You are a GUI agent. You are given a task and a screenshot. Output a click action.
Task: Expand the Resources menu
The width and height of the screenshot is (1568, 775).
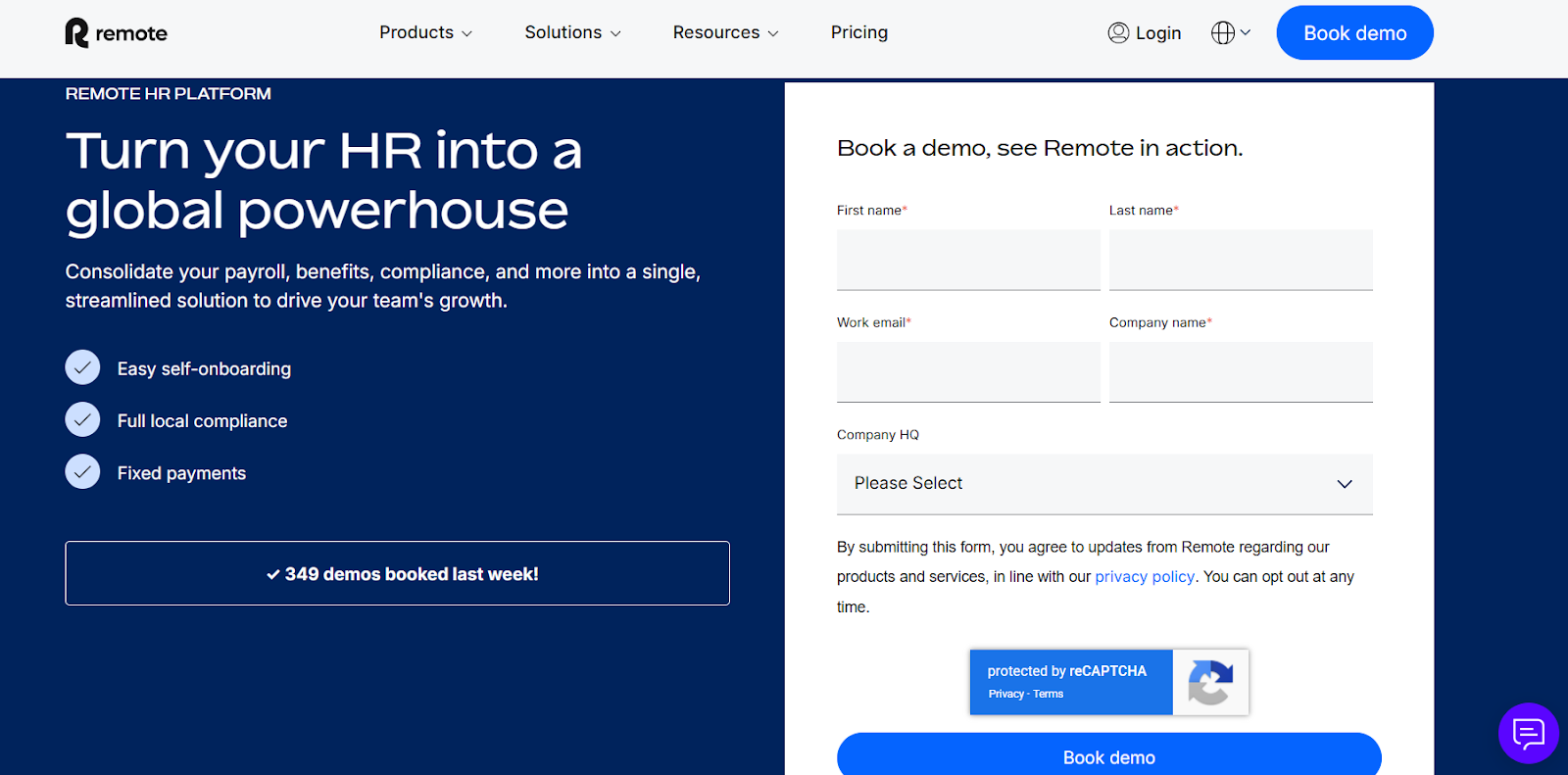726,32
